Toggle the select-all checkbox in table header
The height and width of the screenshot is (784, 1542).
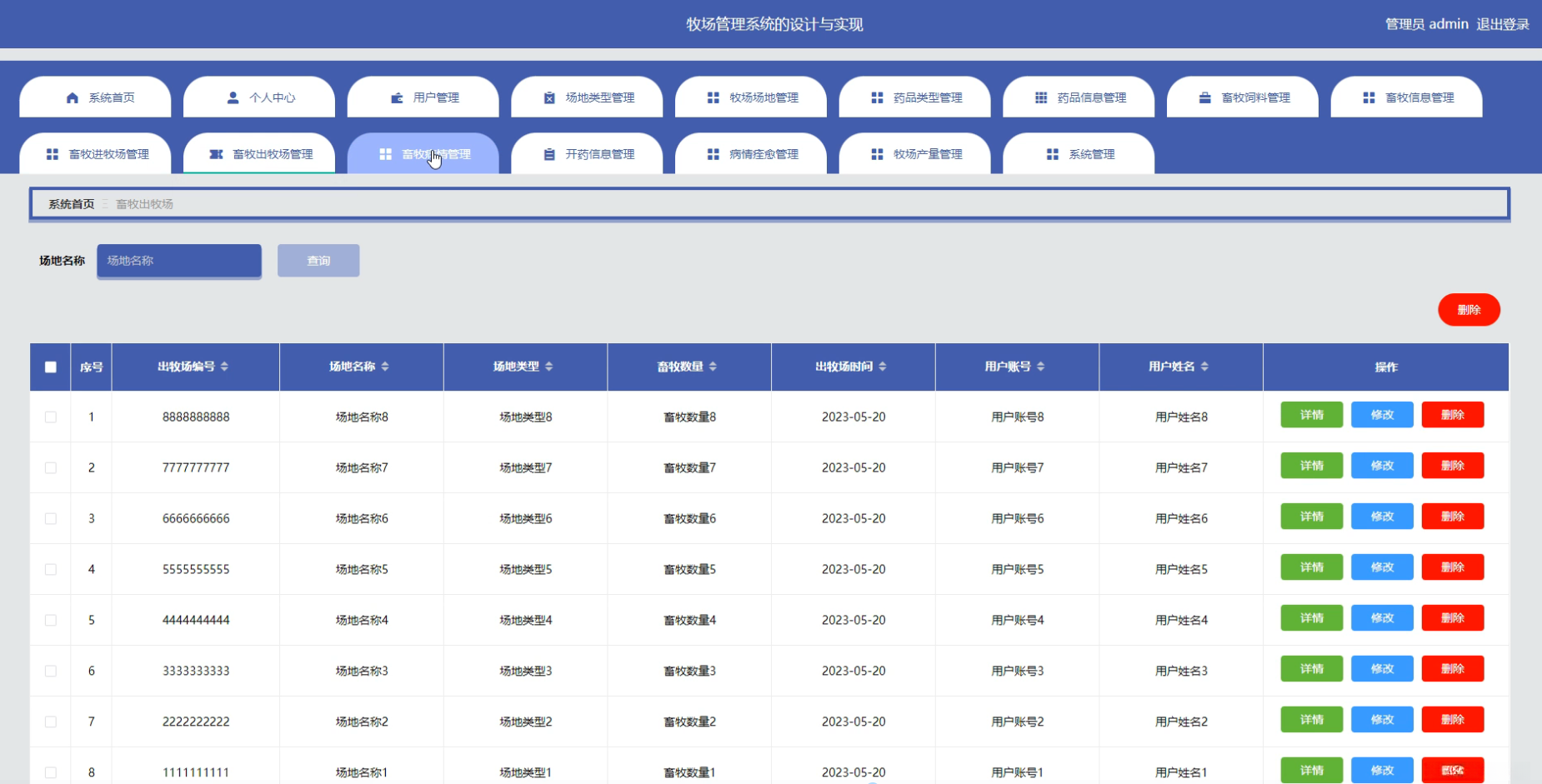pos(51,367)
